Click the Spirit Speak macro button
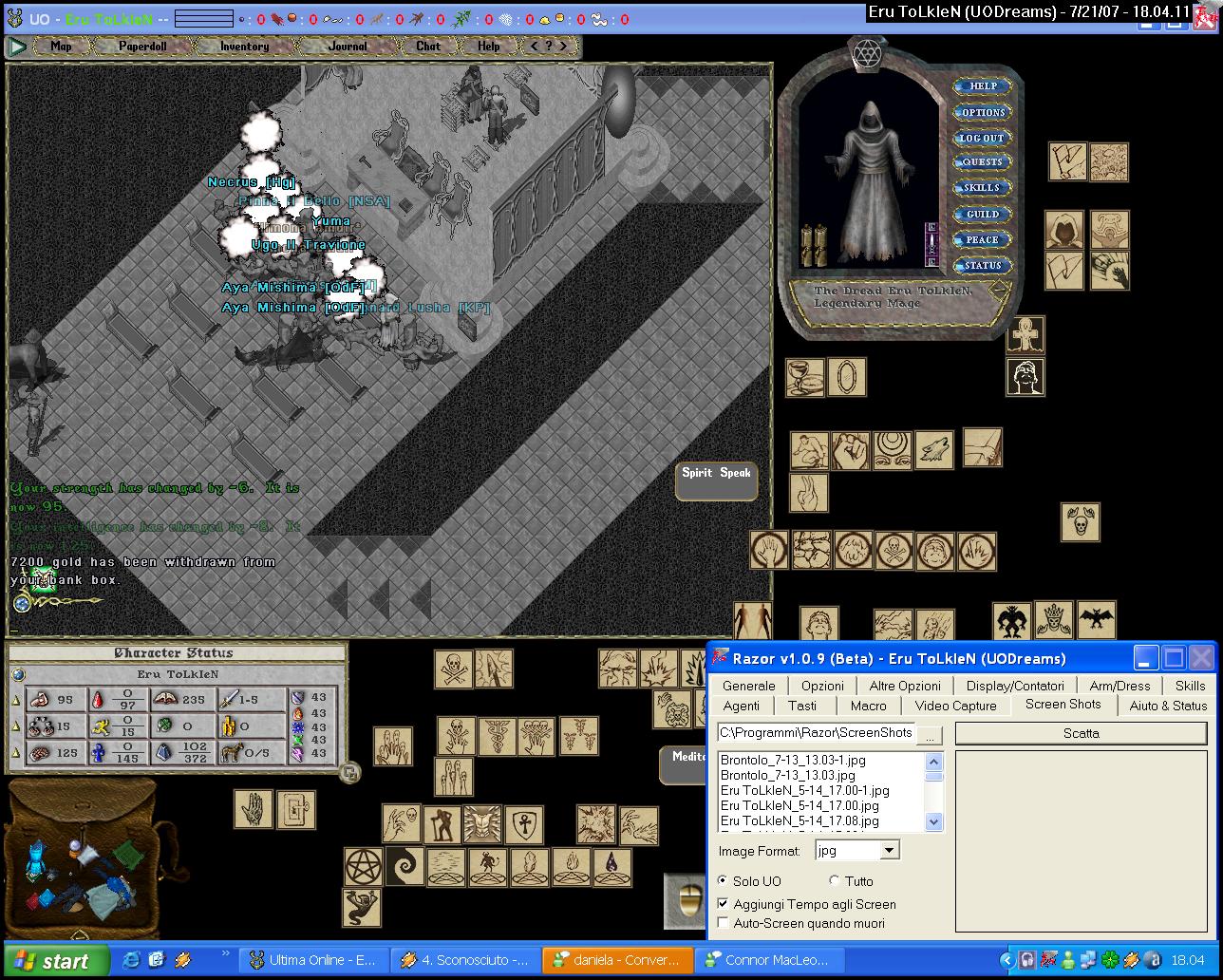Image resolution: width=1223 pixels, height=980 pixels. [716, 481]
